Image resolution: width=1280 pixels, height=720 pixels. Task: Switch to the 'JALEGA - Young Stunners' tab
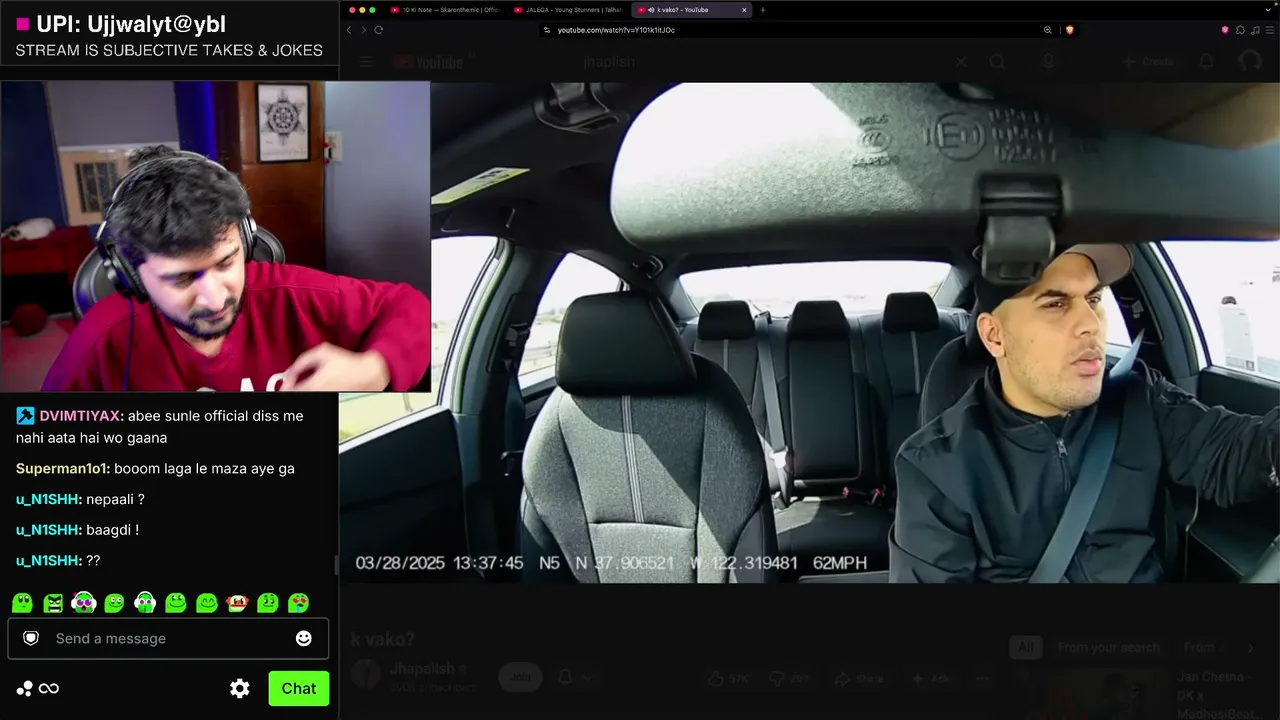coord(567,10)
